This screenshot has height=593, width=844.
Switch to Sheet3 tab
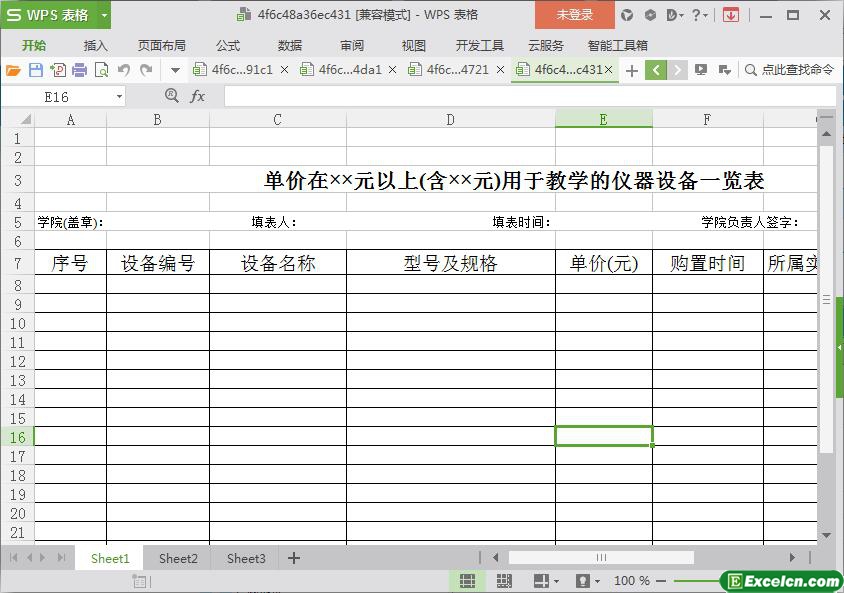246,559
